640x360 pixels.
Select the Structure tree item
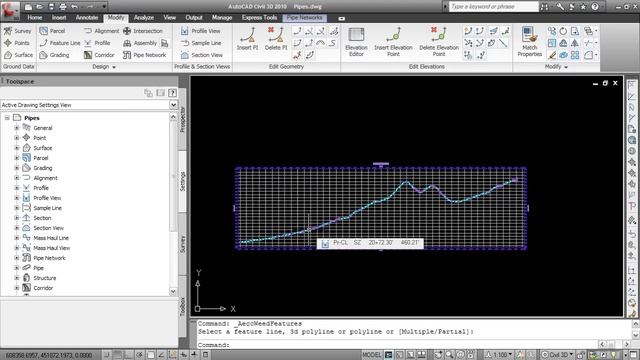point(44,278)
